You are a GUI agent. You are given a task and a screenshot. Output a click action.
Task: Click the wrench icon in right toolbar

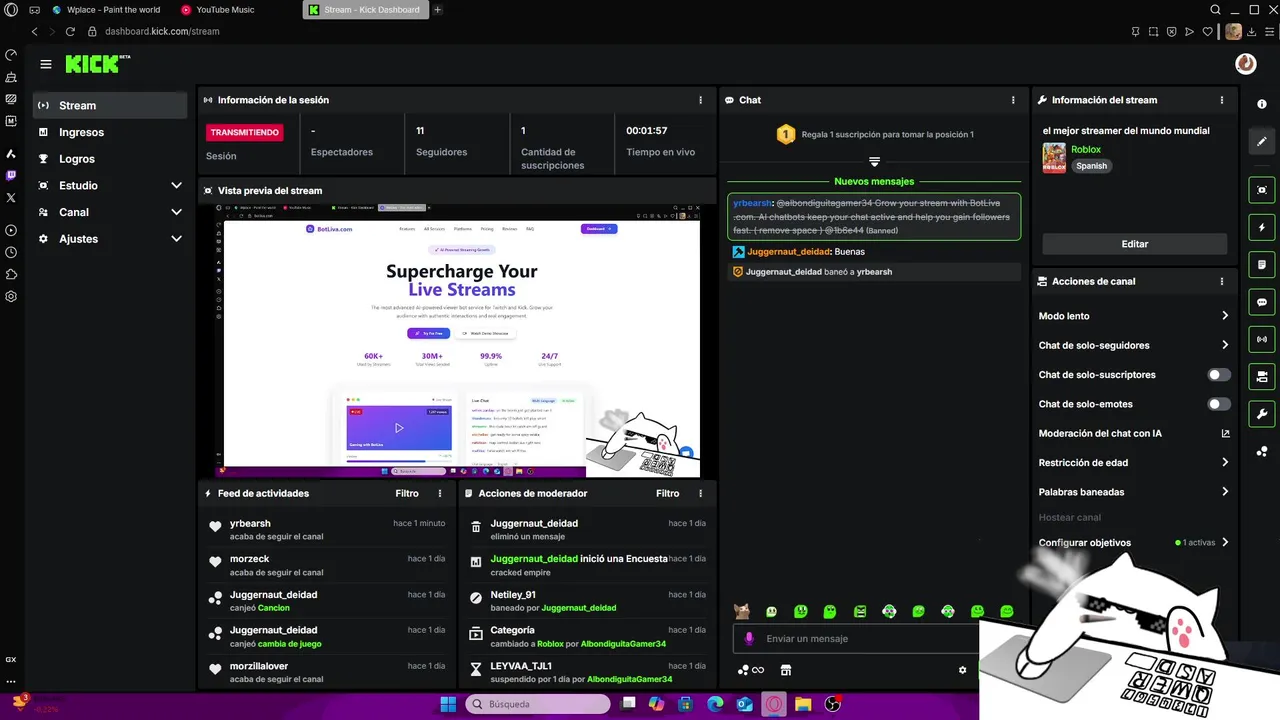pos(1262,414)
